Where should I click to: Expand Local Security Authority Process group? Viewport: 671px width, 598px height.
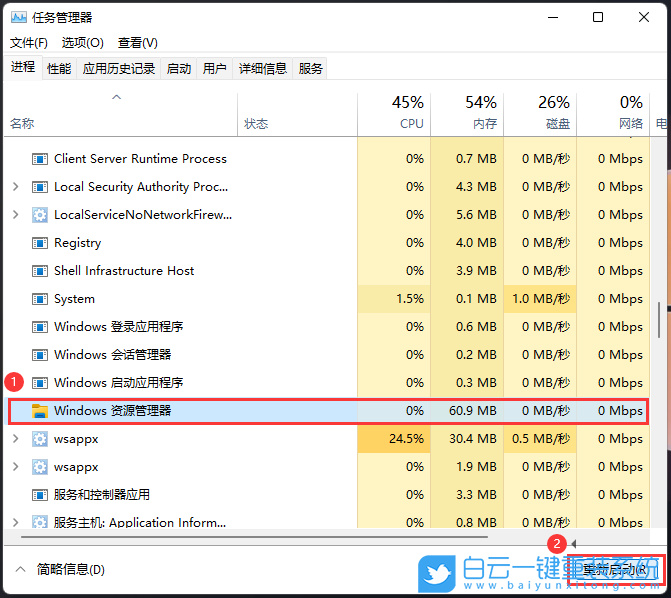click(x=16, y=187)
